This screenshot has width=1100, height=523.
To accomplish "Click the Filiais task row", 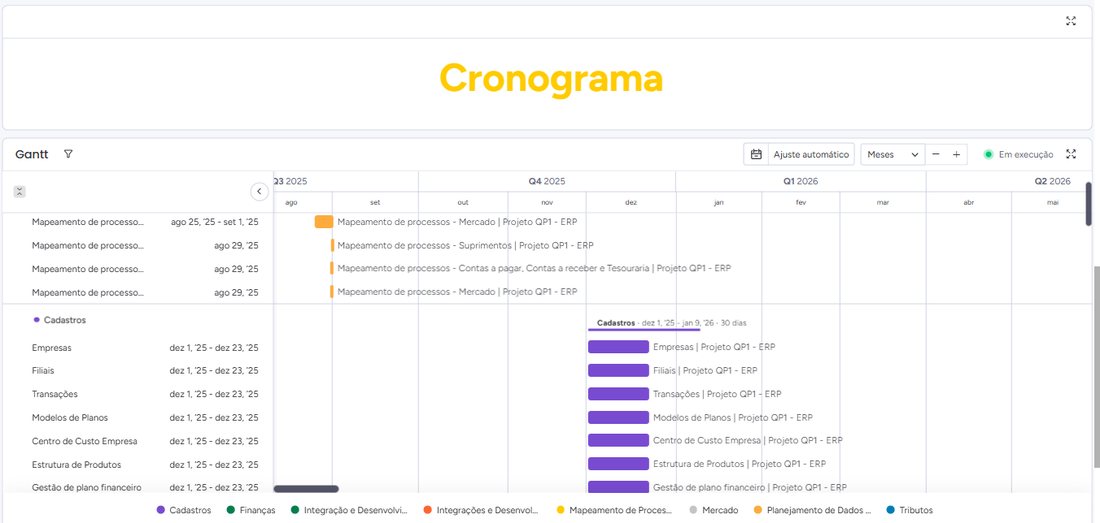I will click(138, 370).
